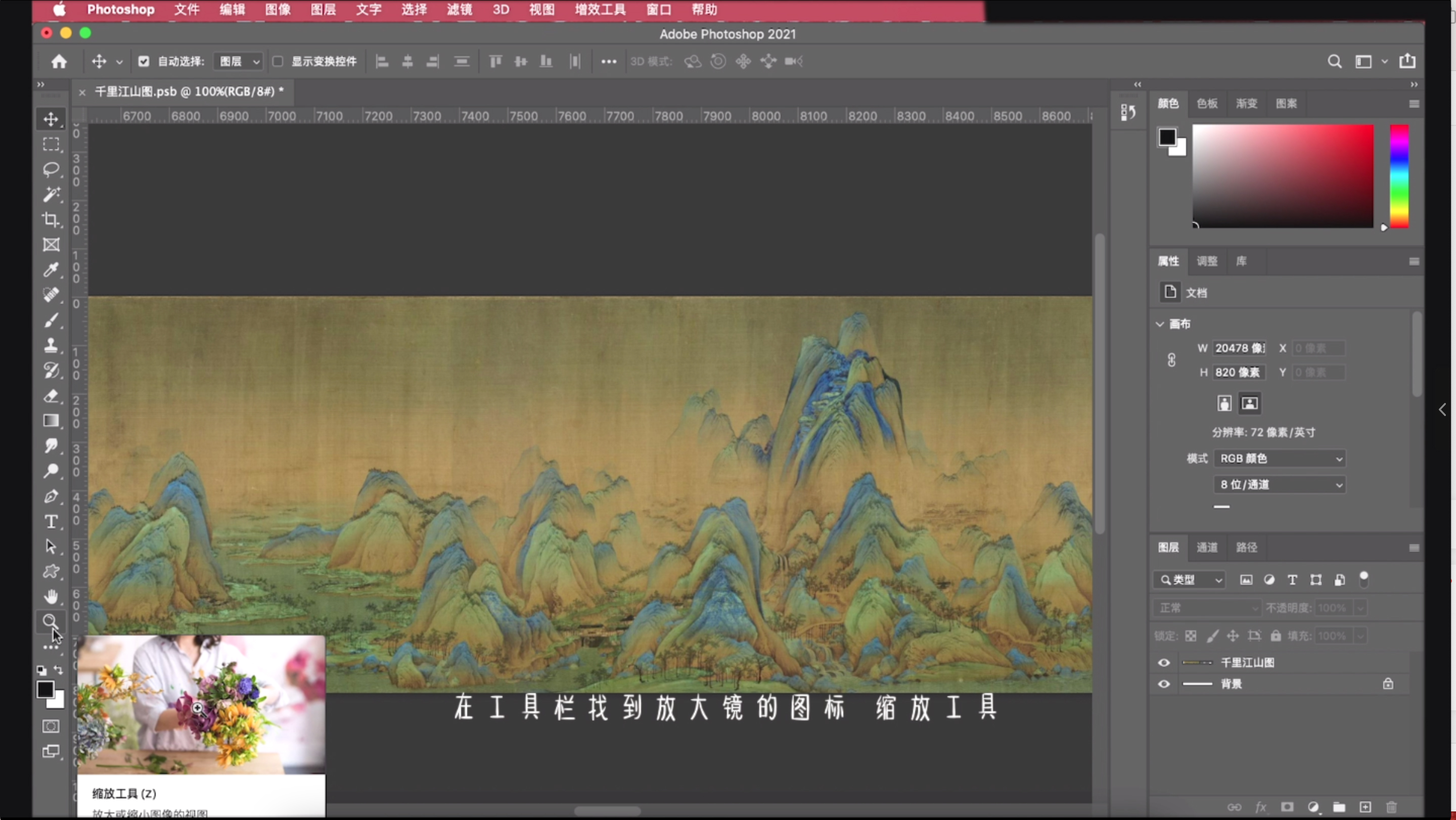Select the Horizontal Type tool
This screenshot has height=820, width=1456.
tap(51, 521)
